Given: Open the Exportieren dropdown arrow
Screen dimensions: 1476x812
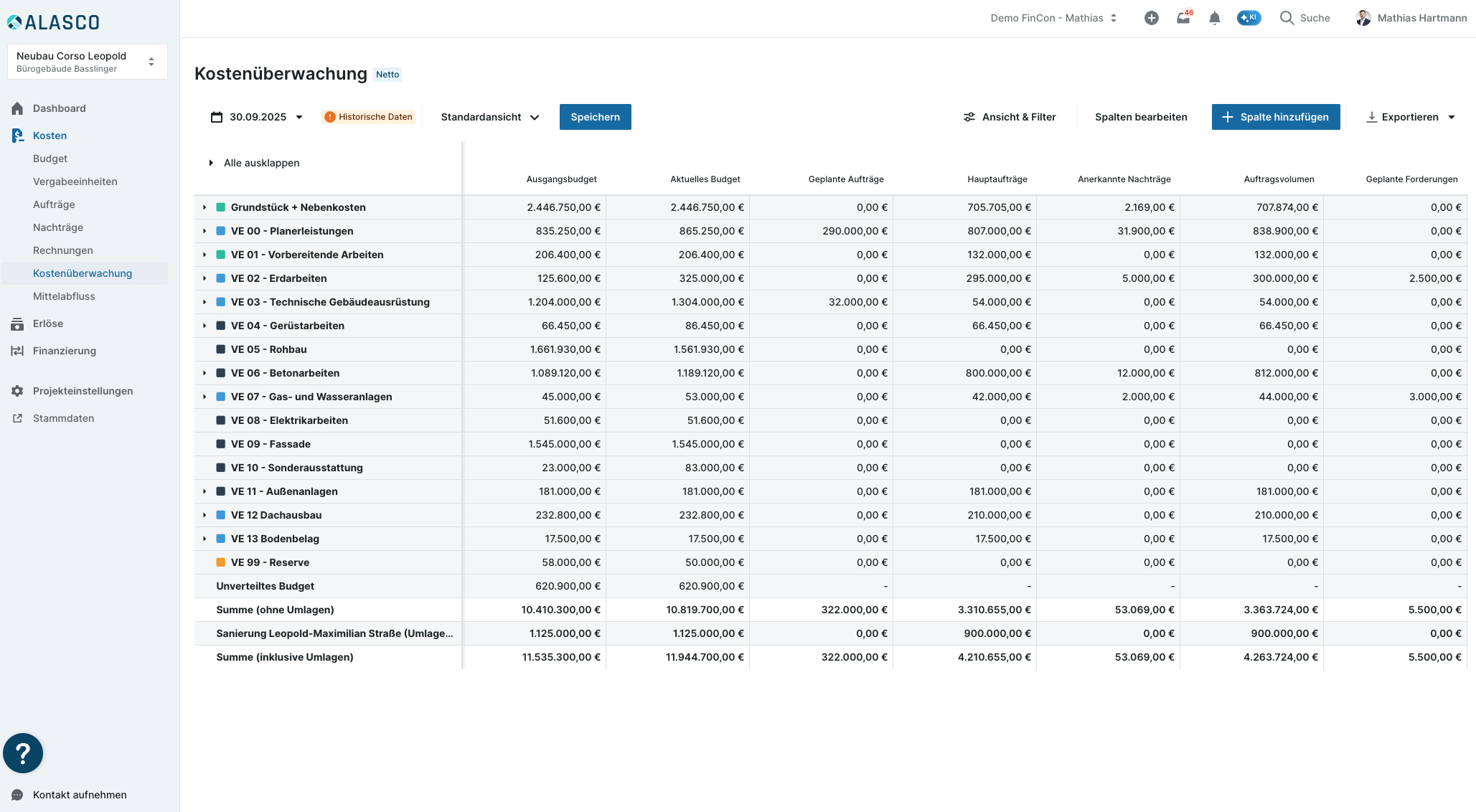Looking at the screenshot, I should point(1452,117).
